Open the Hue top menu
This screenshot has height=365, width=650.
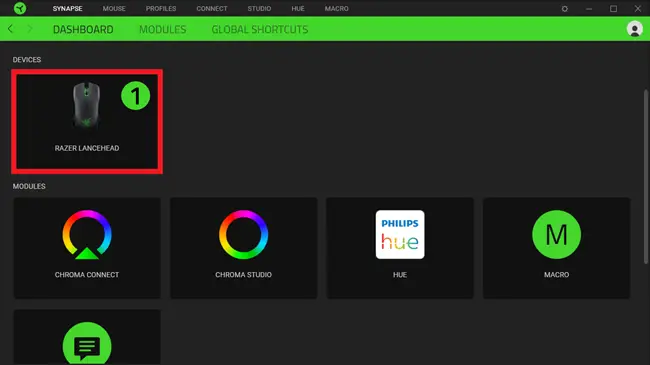tap(298, 9)
